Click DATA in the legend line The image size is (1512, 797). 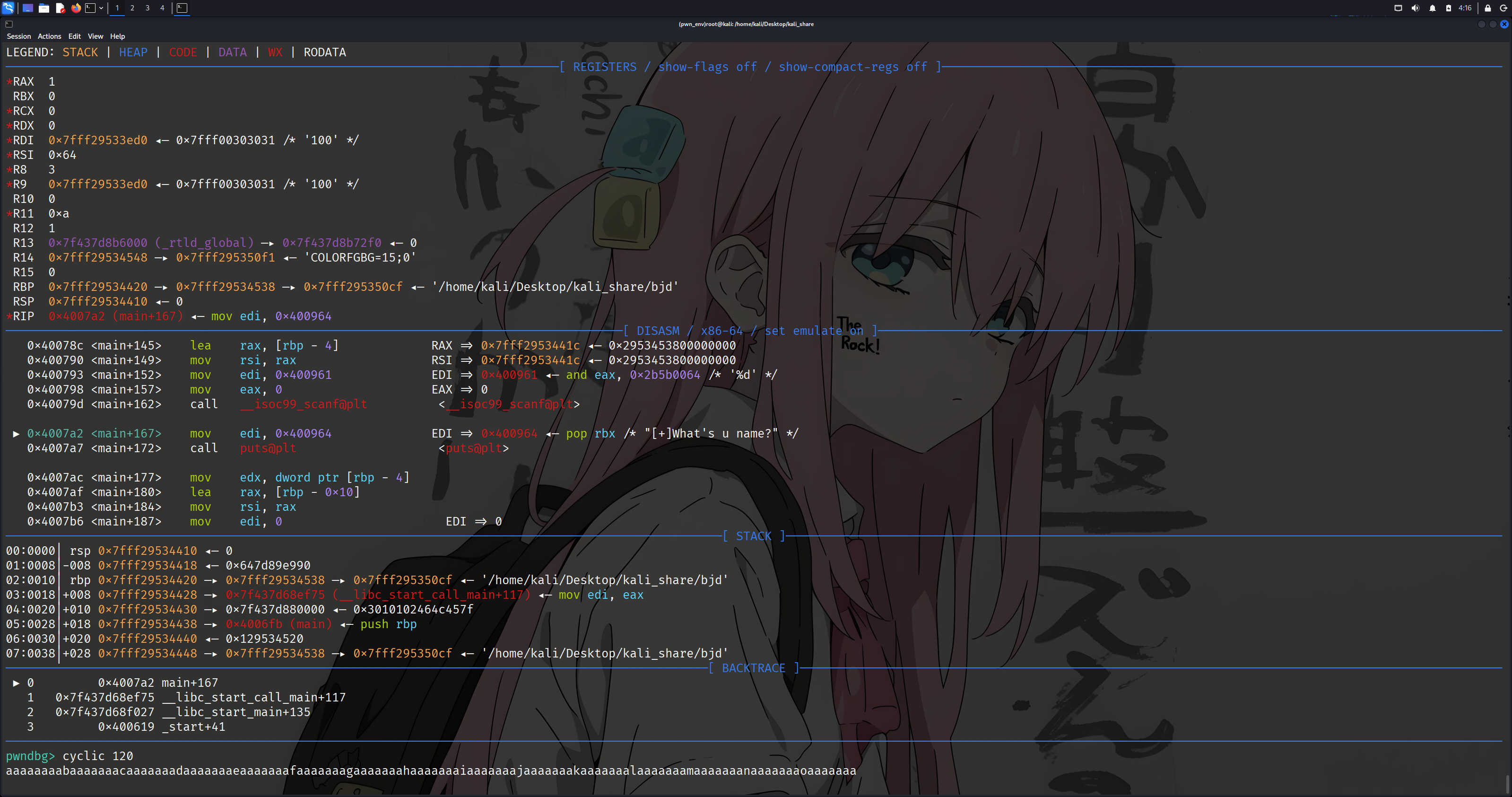233,53
